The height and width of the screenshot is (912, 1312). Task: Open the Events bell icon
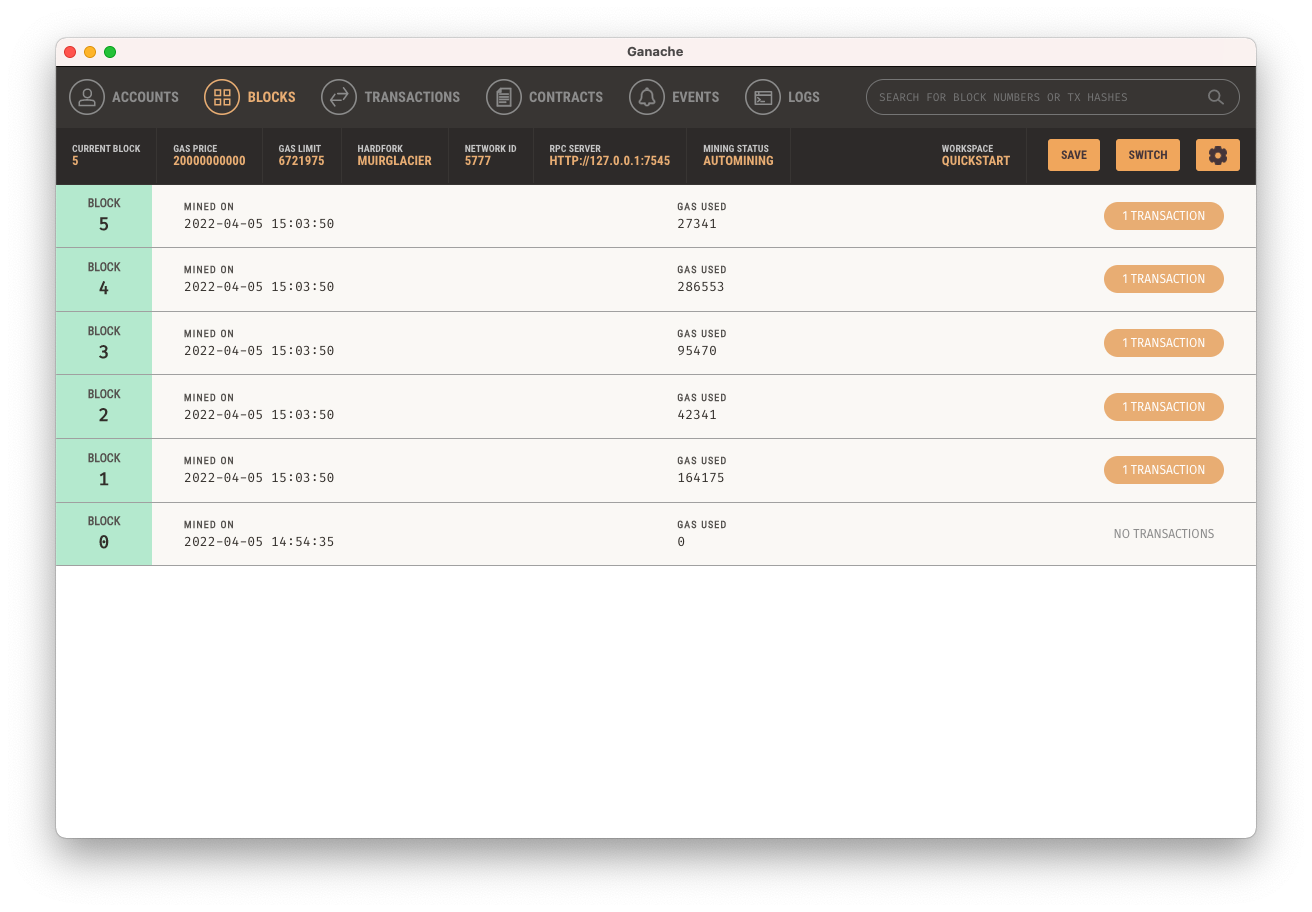pyautogui.click(x=647, y=97)
